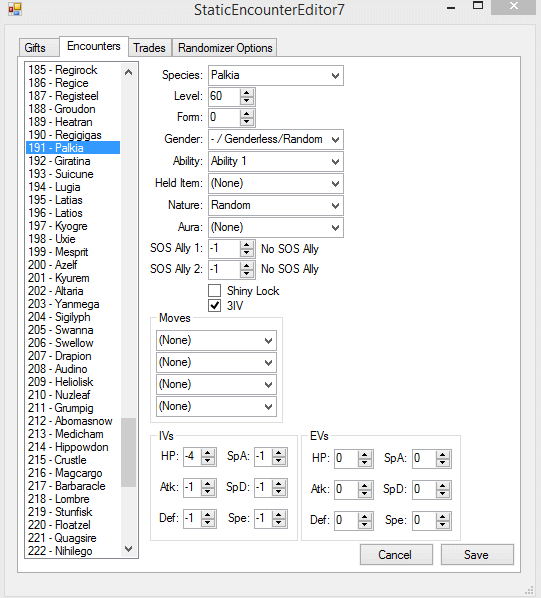Click the encounter list scroll down arrow
Screen dimensions: 541x598
[129, 549]
